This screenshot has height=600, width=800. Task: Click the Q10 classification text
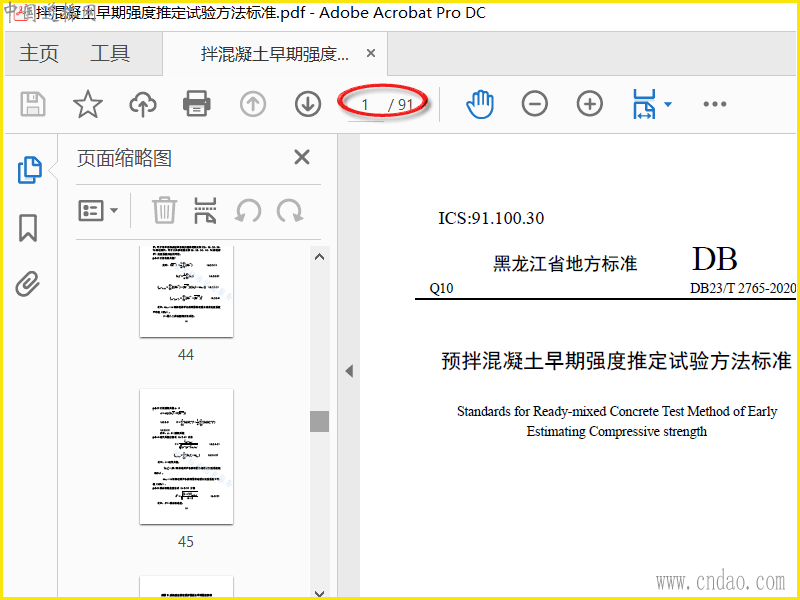click(x=441, y=288)
